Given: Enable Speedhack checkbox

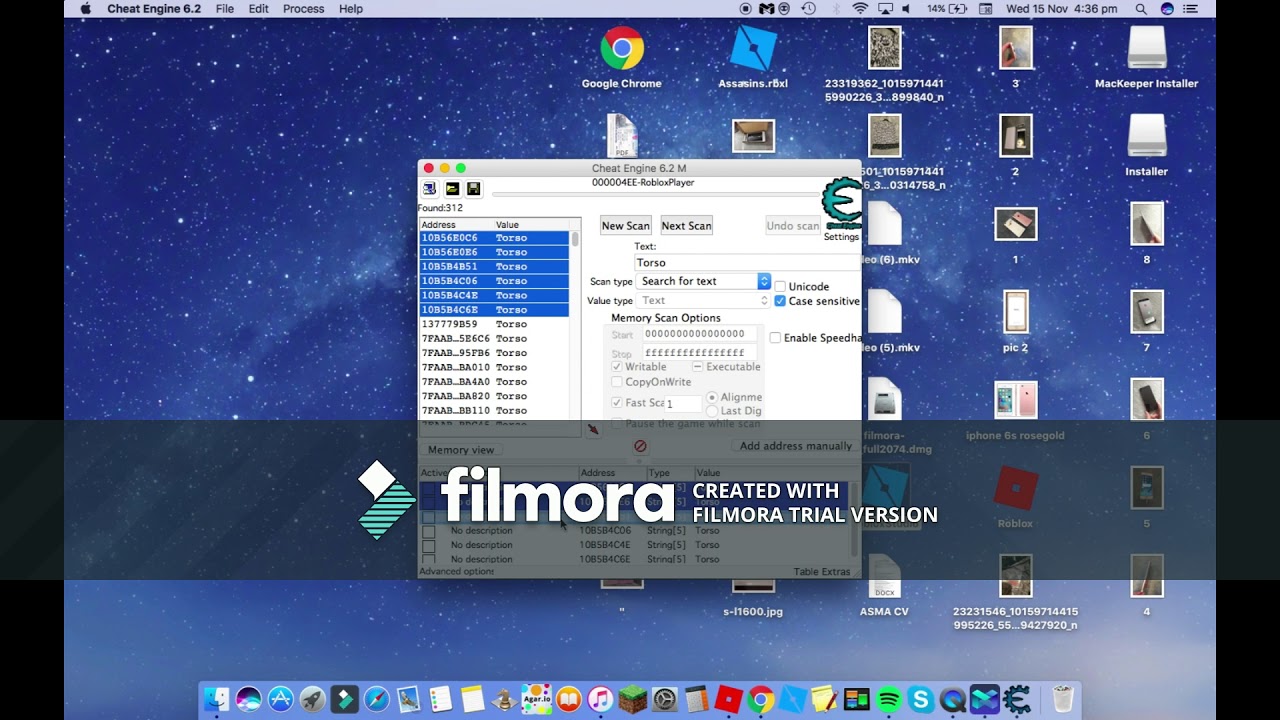Looking at the screenshot, I should [775, 338].
